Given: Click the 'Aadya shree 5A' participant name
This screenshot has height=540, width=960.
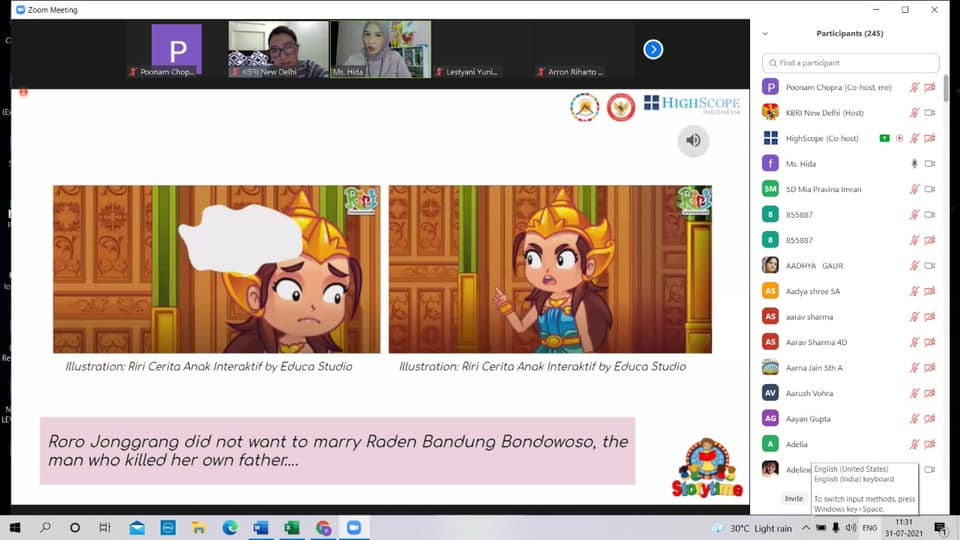Looking at the screenshot, I should [812, 291].
